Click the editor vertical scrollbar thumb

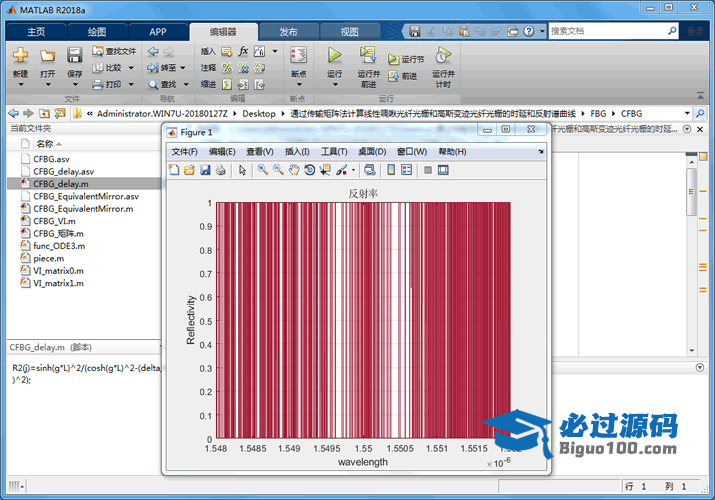click(691, 191)
